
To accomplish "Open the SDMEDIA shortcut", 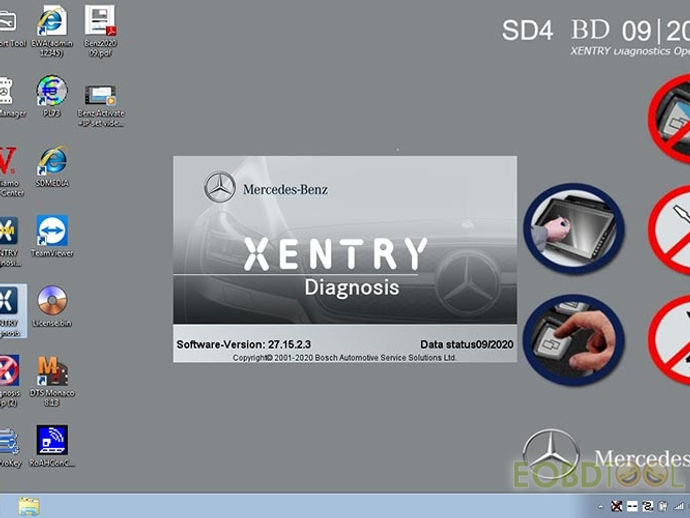I will 52,167.
